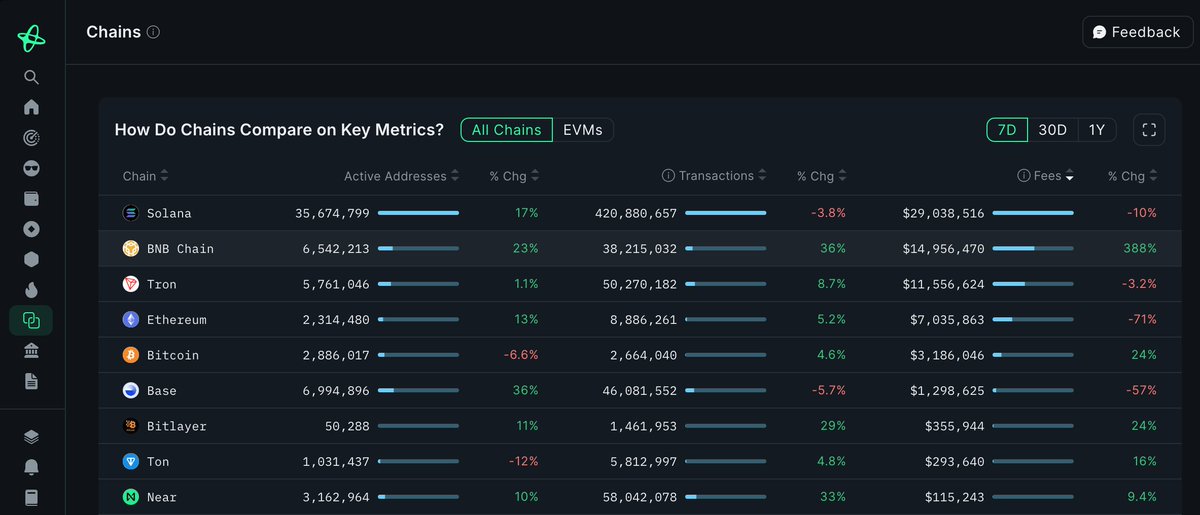Open the BNB Chain row link
1200x515 pixels.
tap(180, 249)
